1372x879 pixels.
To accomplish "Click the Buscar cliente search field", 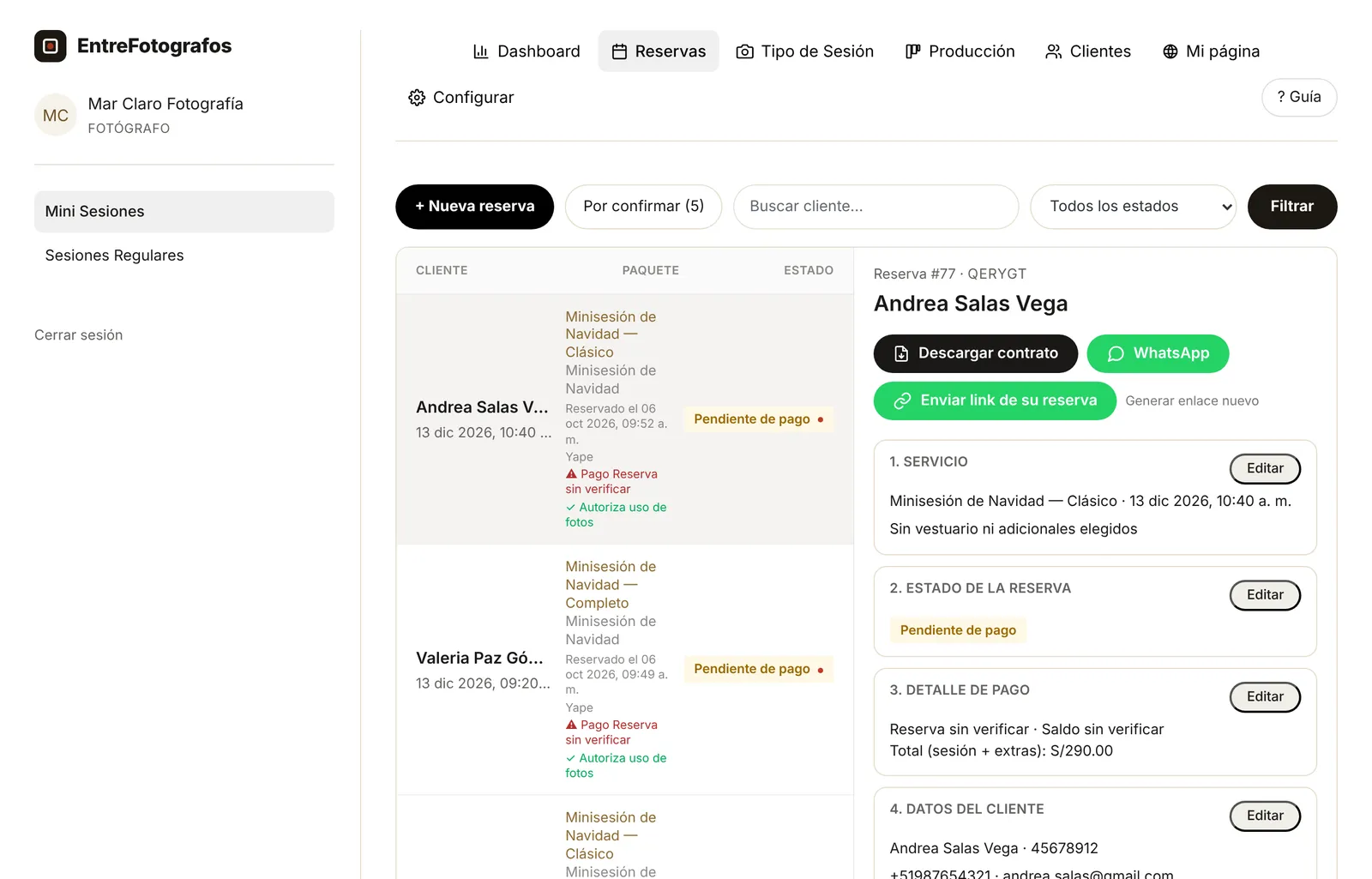I will [x=876, y=207].
